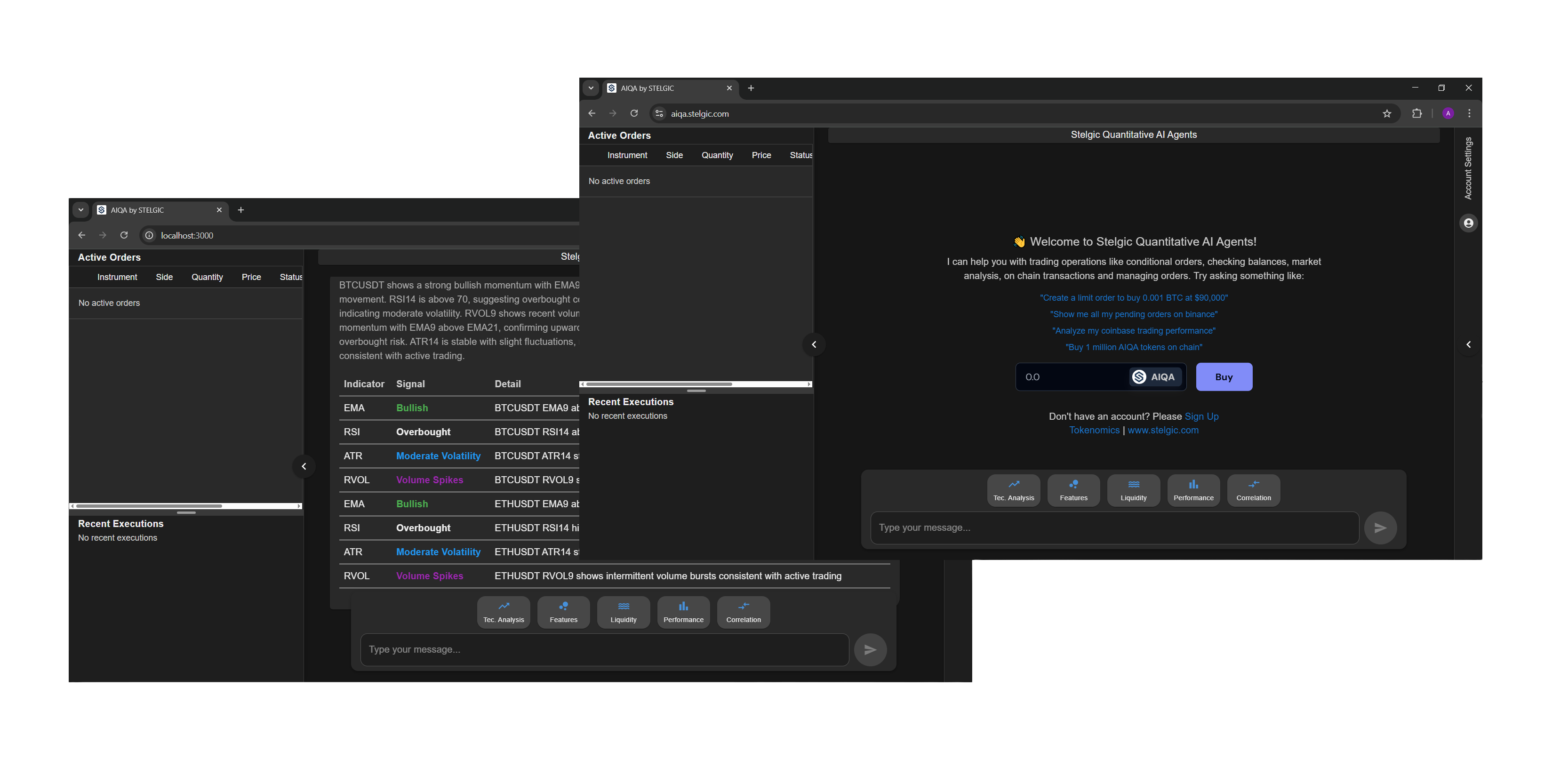Click Instrument column header in aiqa.stelgic.com window

click(627, 155)
